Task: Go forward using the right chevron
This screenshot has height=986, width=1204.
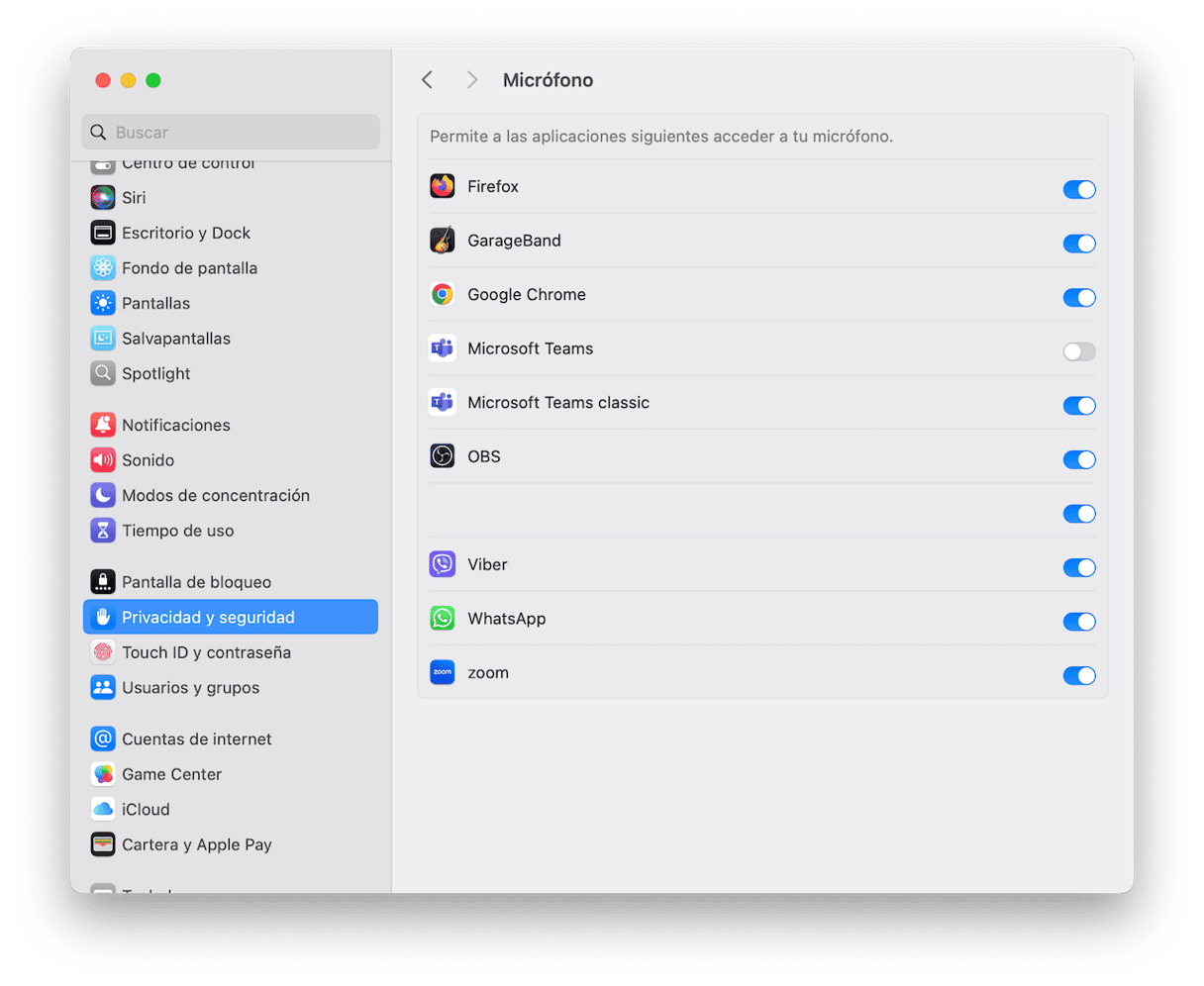Action: [x=472, y=80]
